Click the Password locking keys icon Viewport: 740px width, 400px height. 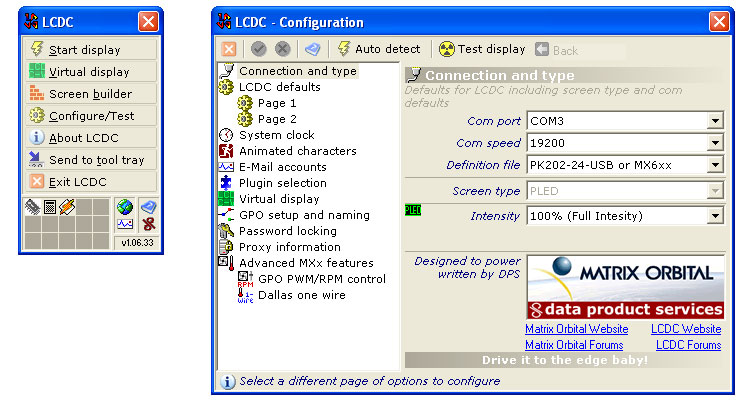tap(227, 231)
